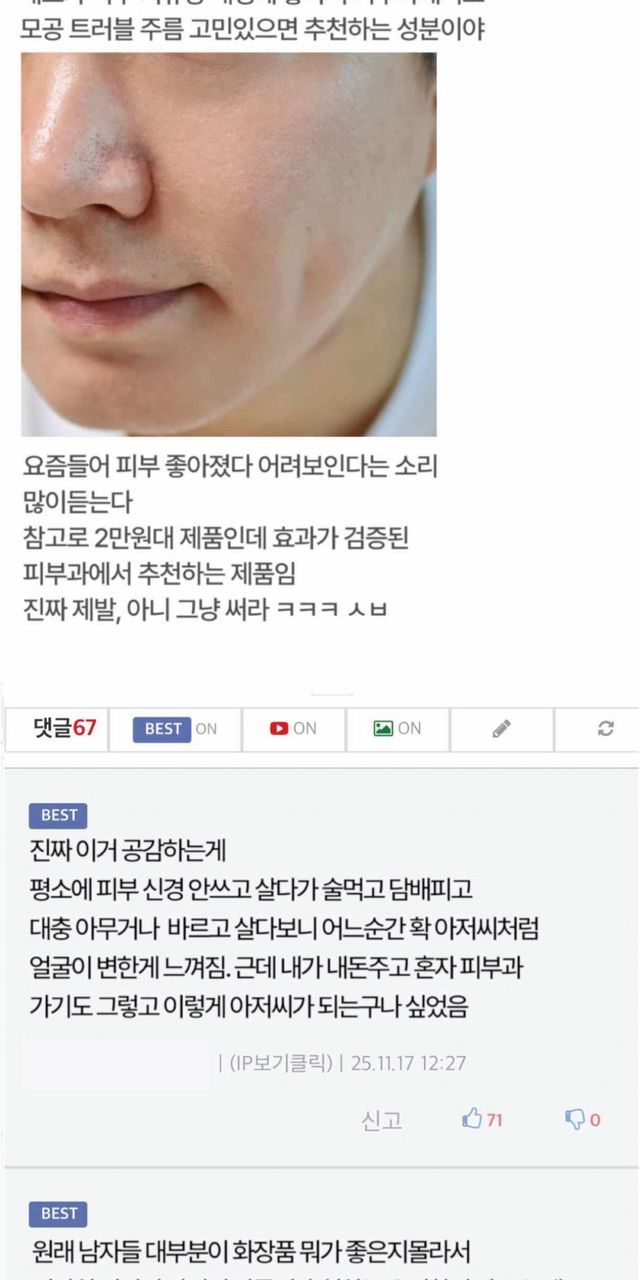
Task: Click the post text line mentioning 2만원대 제품
Action: (215, 539)
